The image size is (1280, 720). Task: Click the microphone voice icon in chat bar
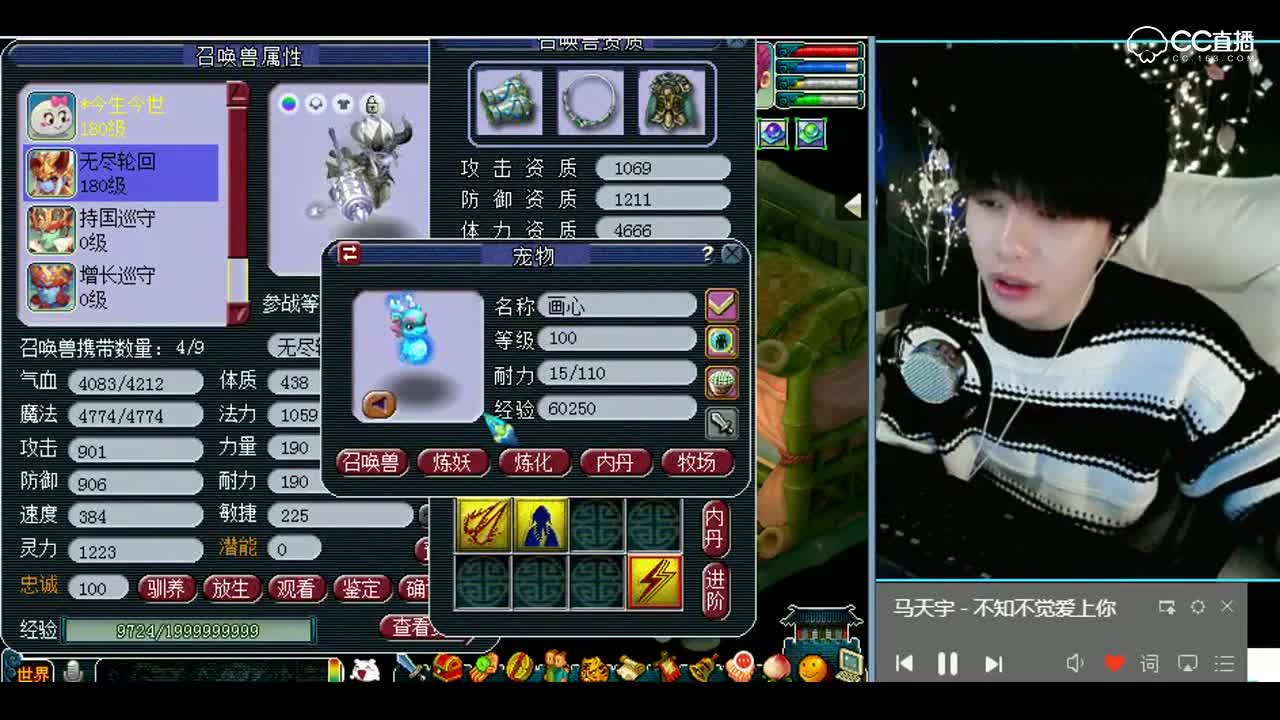73,673
